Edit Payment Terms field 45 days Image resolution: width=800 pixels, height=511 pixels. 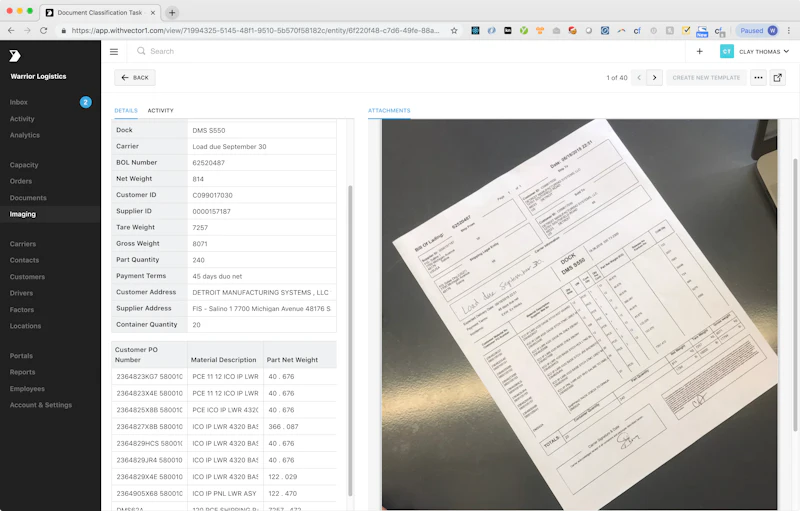click(x=262, y=276)
